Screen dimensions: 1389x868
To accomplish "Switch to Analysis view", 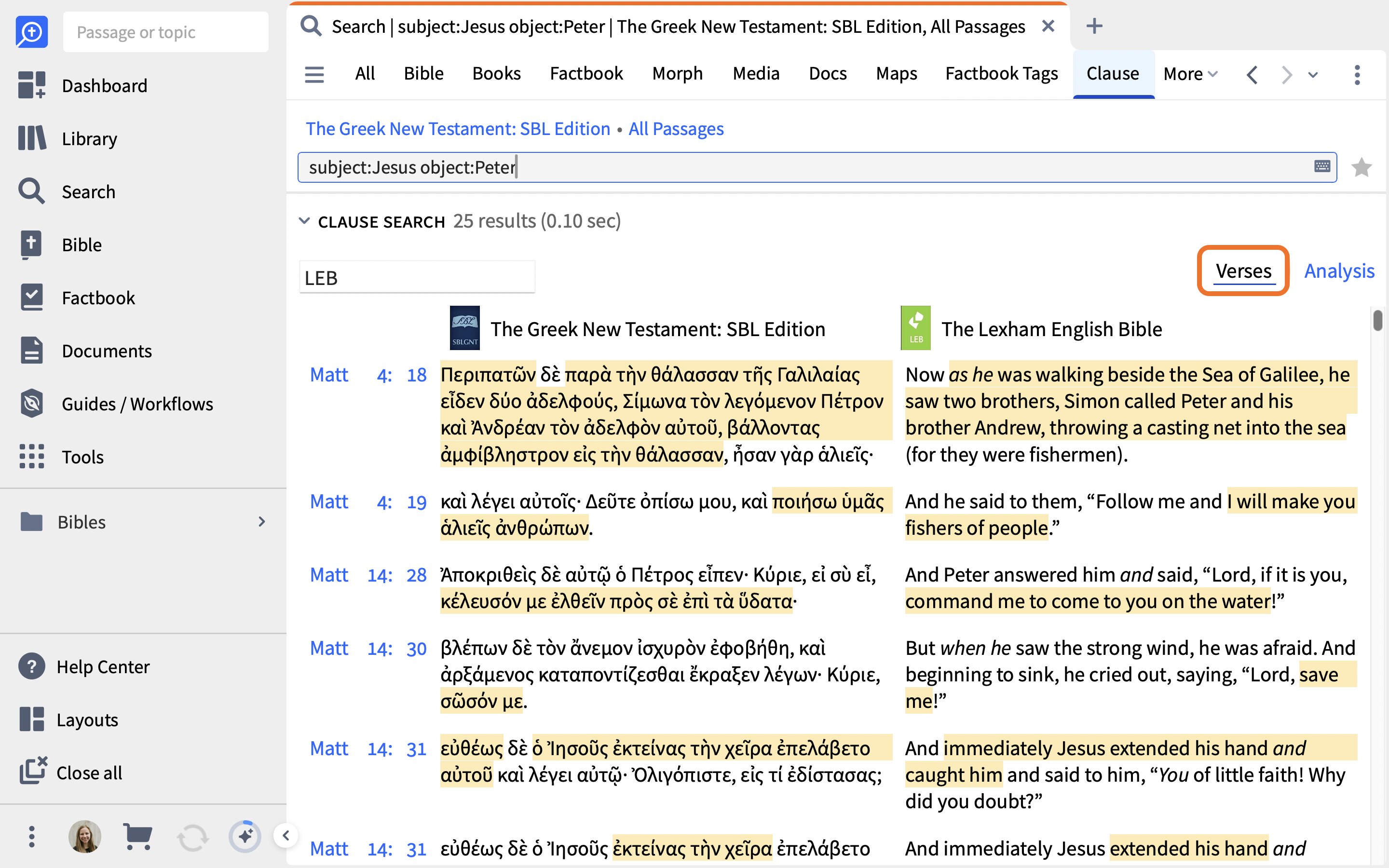I will pos(1339,271).
